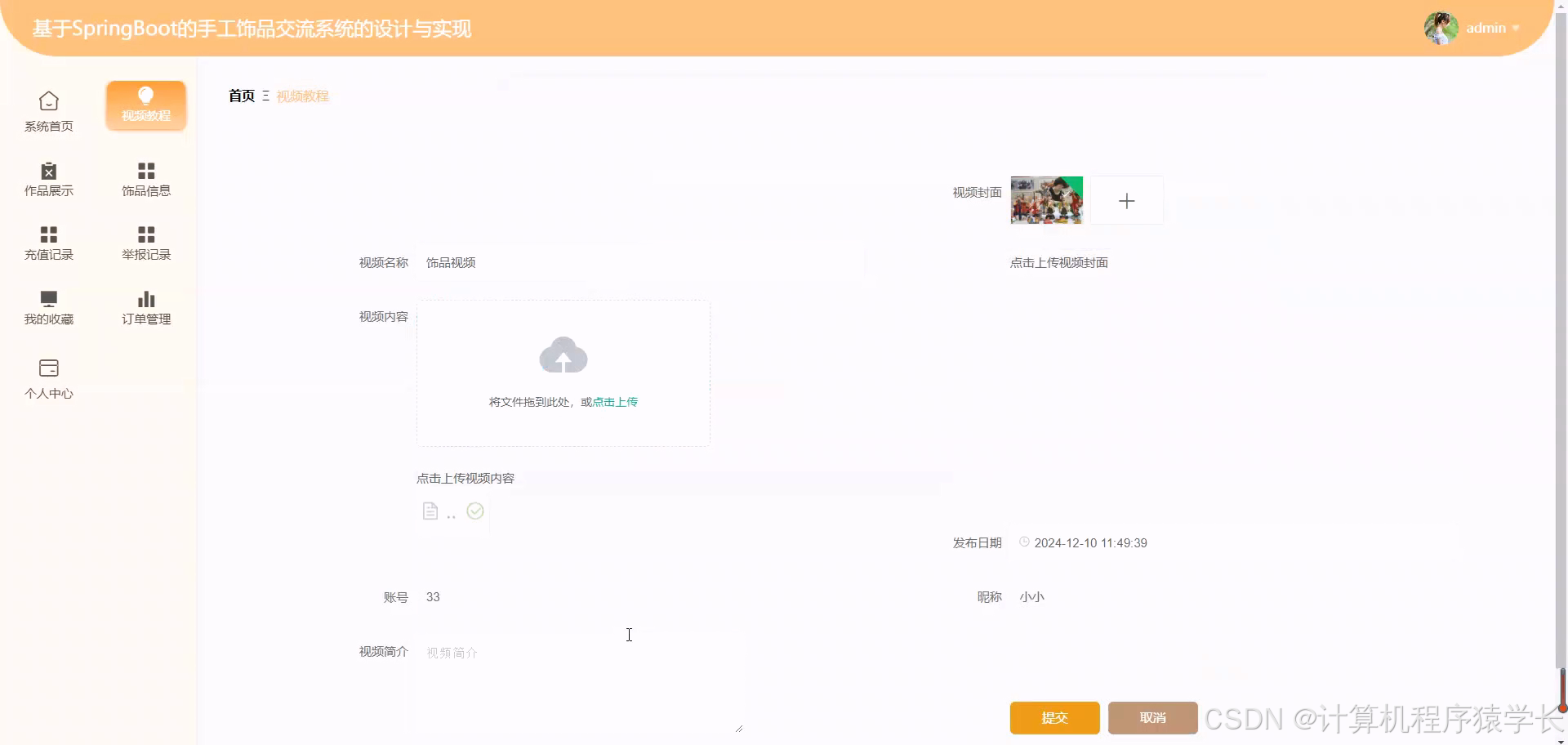Cancel the form with 取消 button
This screenshot has height=745, width=1568.
[x=1152, y=717]
